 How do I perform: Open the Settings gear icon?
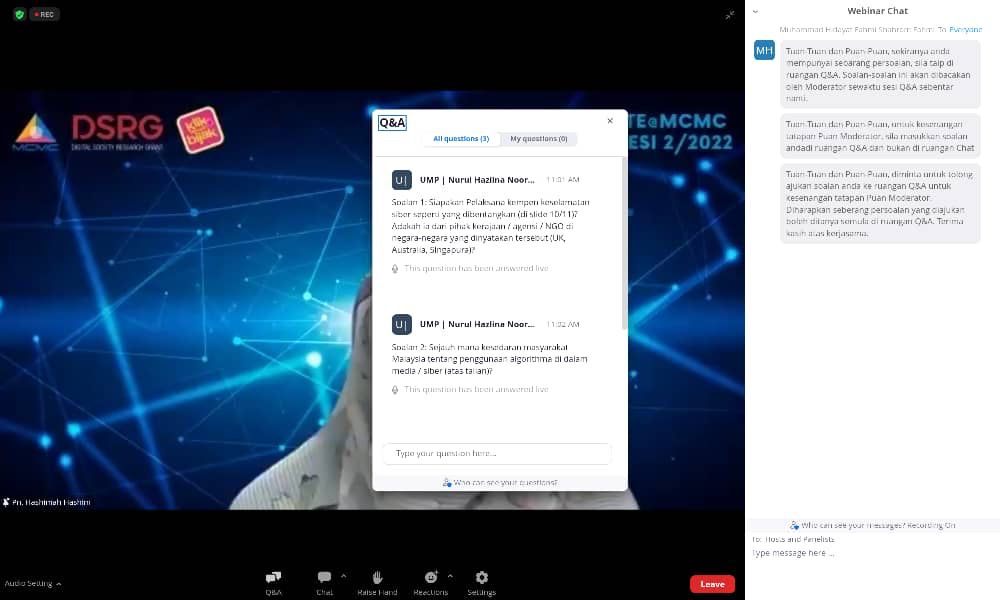(482, 577)
